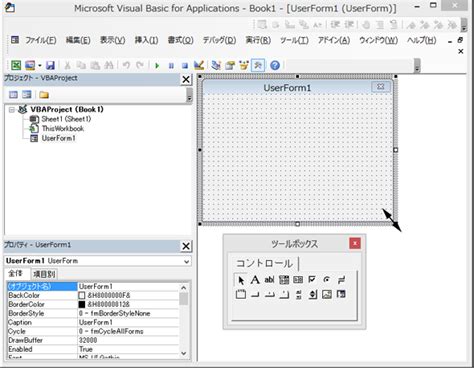Choose the Image control in the toolbox
Screen dimensions: 474x371
[x=327, y=294]
